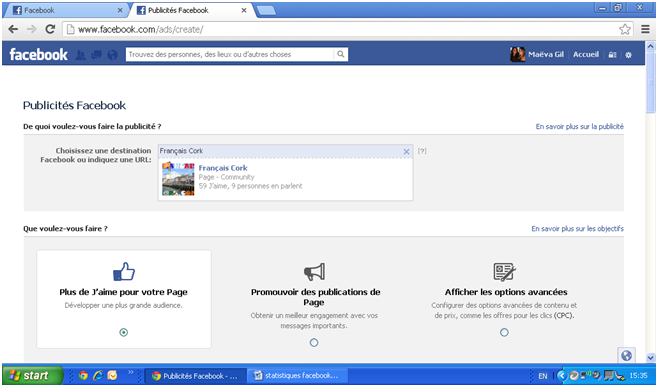Open the notifications globe in header
Image resolution: width=658 pixels, height=387 pixels.
click(x=112, y=55)
